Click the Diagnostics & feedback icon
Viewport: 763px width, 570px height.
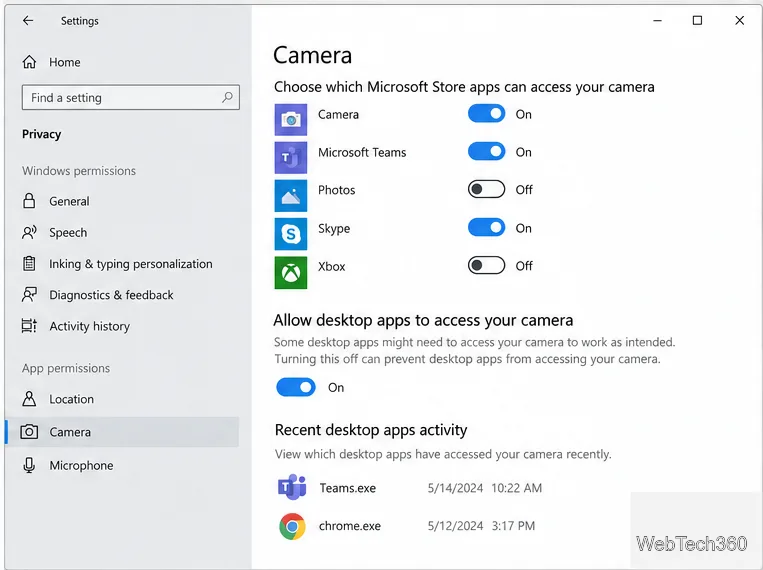[x=29, y=294]
